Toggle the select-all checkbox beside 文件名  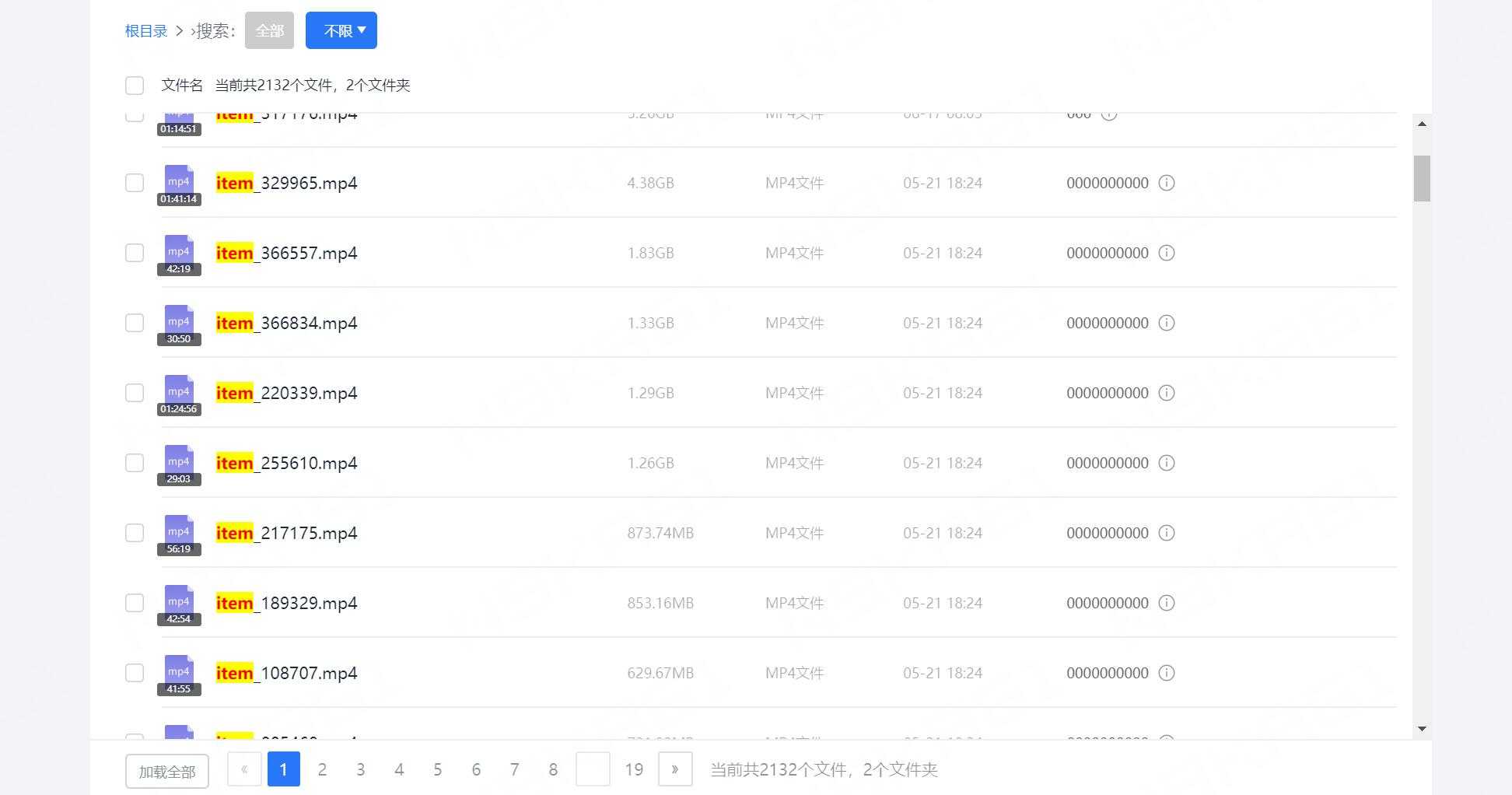[135, 86]
